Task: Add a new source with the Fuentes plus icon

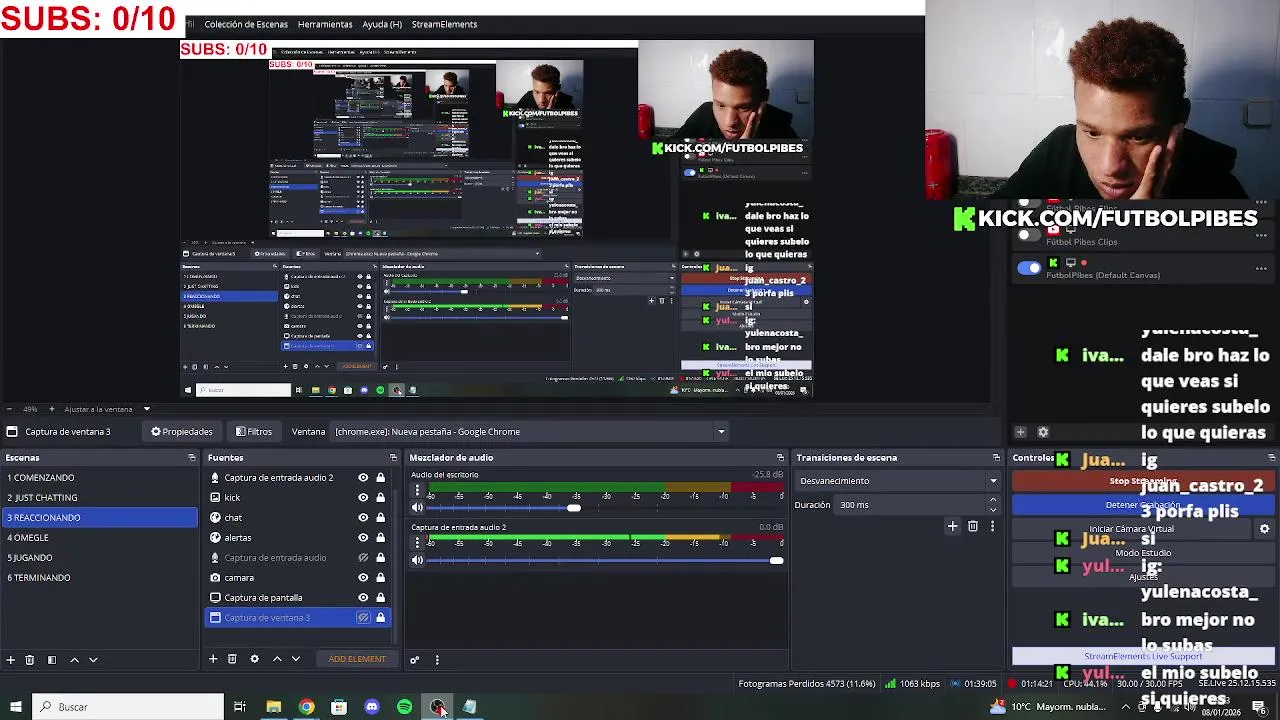Action: click(x=212, y=659)
